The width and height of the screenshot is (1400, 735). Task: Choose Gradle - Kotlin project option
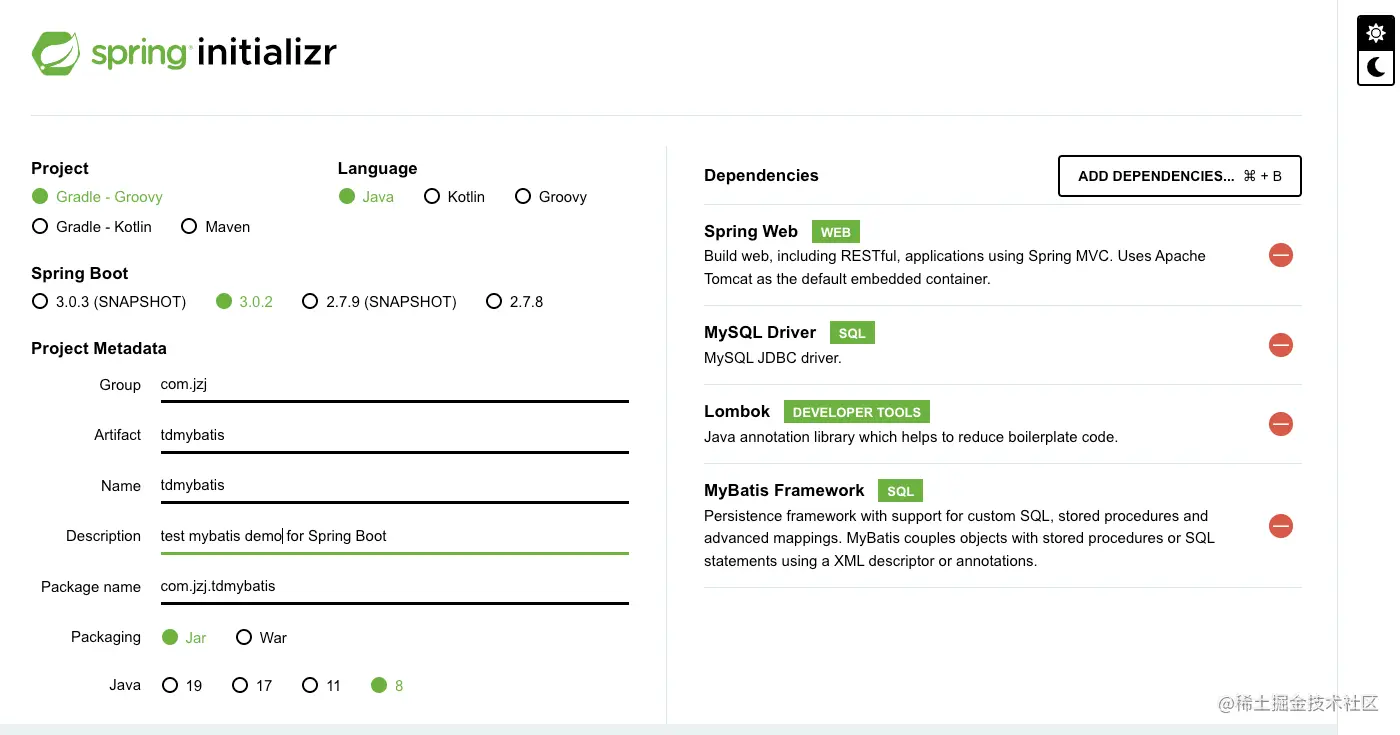click(40, 227)
